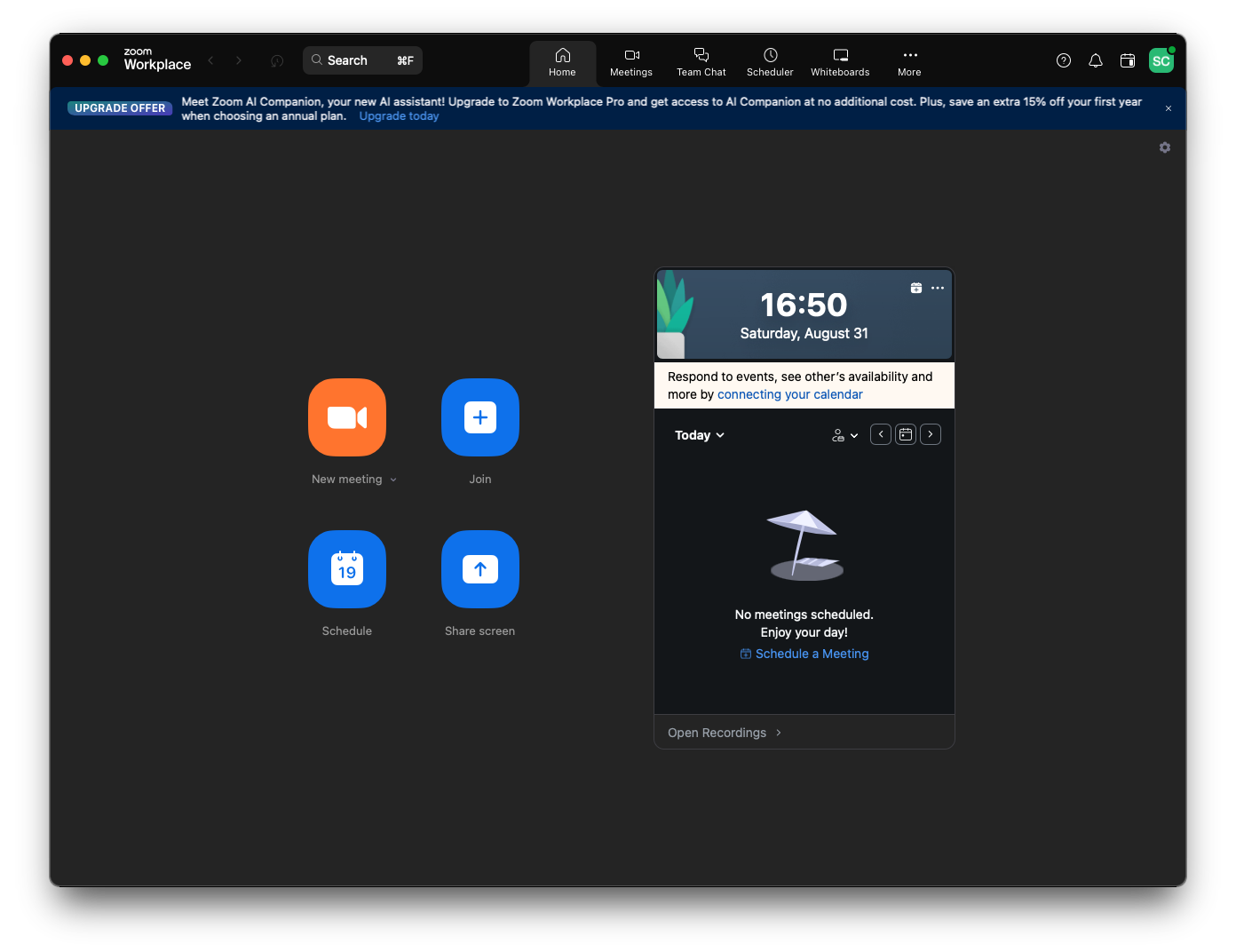Image resolution: width=1236 pixels, height=952 pixels.
Task: Dismiss the upgrade offer banner
Action: pyautogui.click(x=1169, y=108)
